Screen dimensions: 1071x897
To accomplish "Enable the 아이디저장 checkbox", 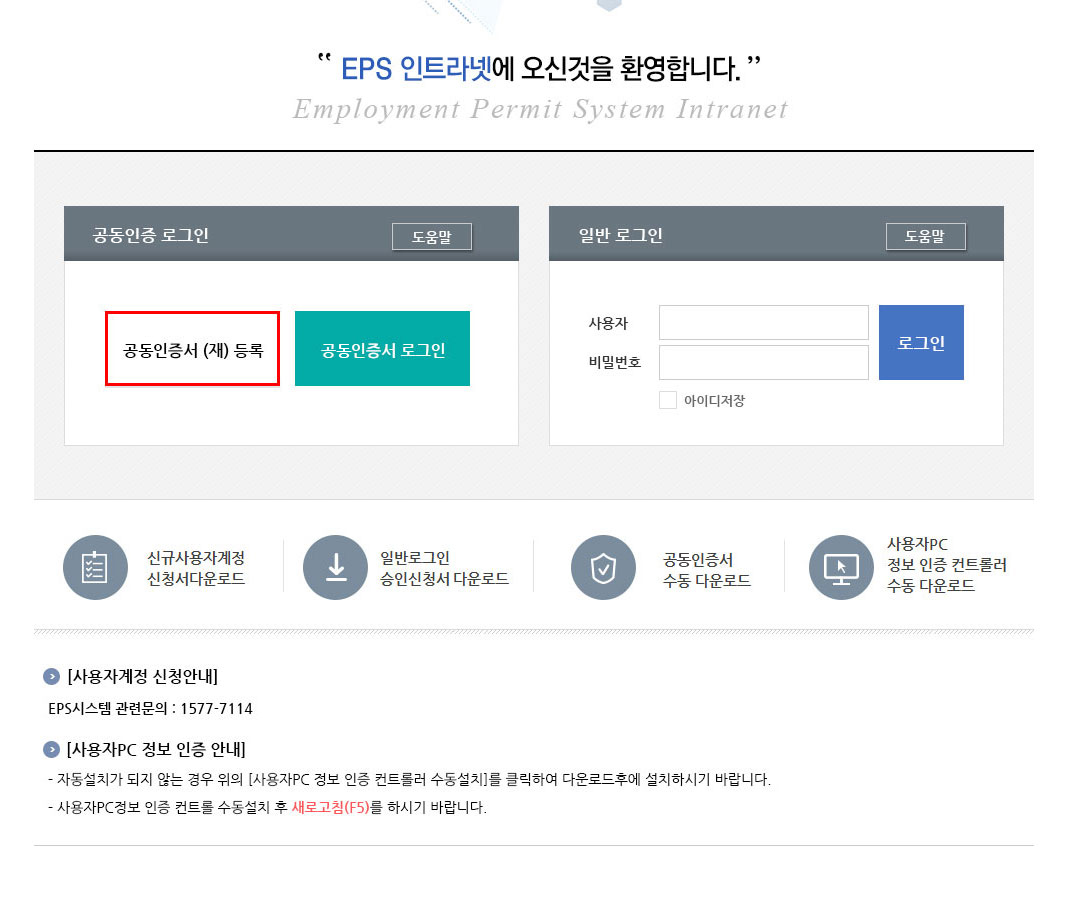I will [668, 400].
